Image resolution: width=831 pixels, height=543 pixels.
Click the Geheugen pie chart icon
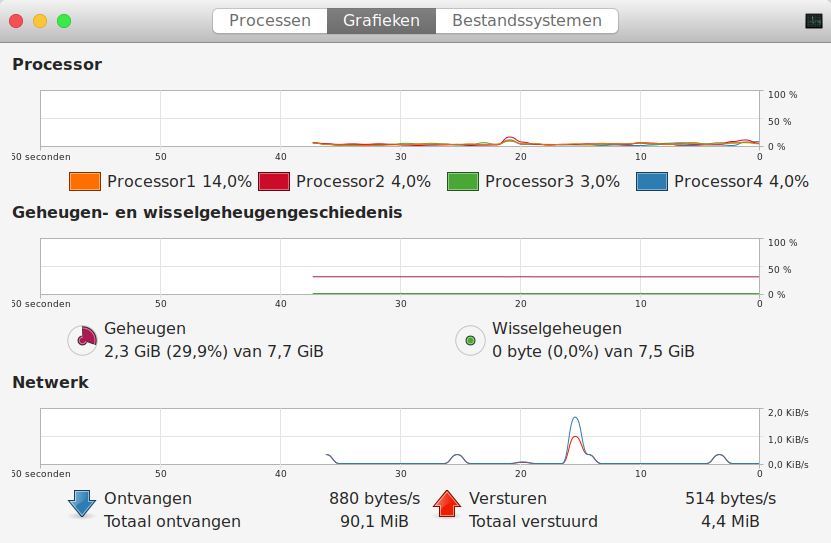[x=83, y=340]
